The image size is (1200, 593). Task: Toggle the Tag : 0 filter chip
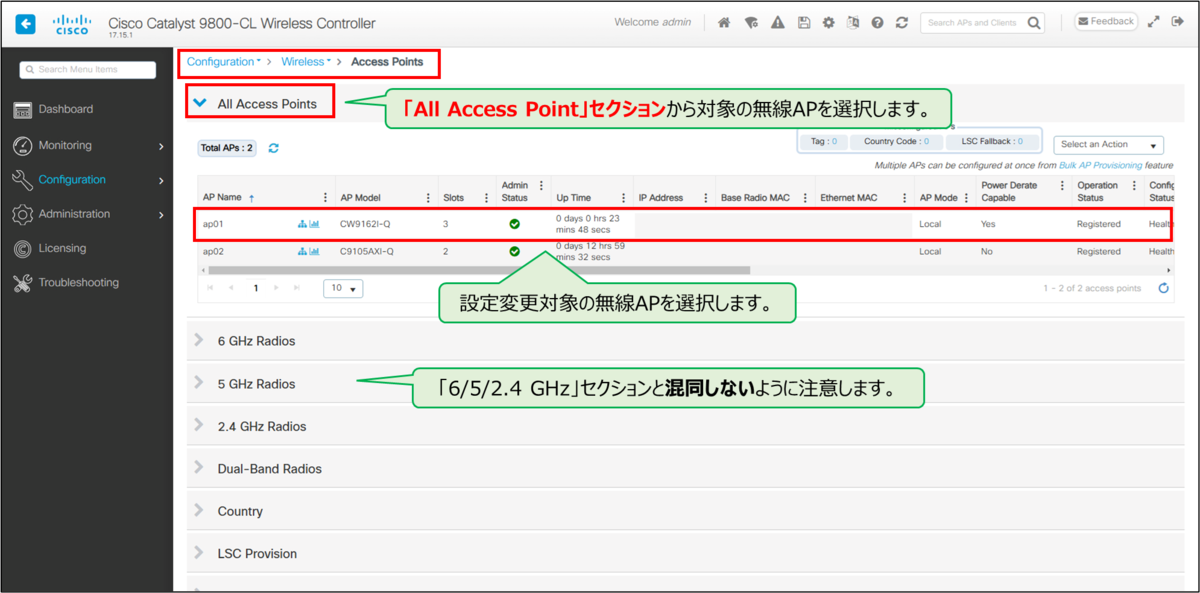822,140
